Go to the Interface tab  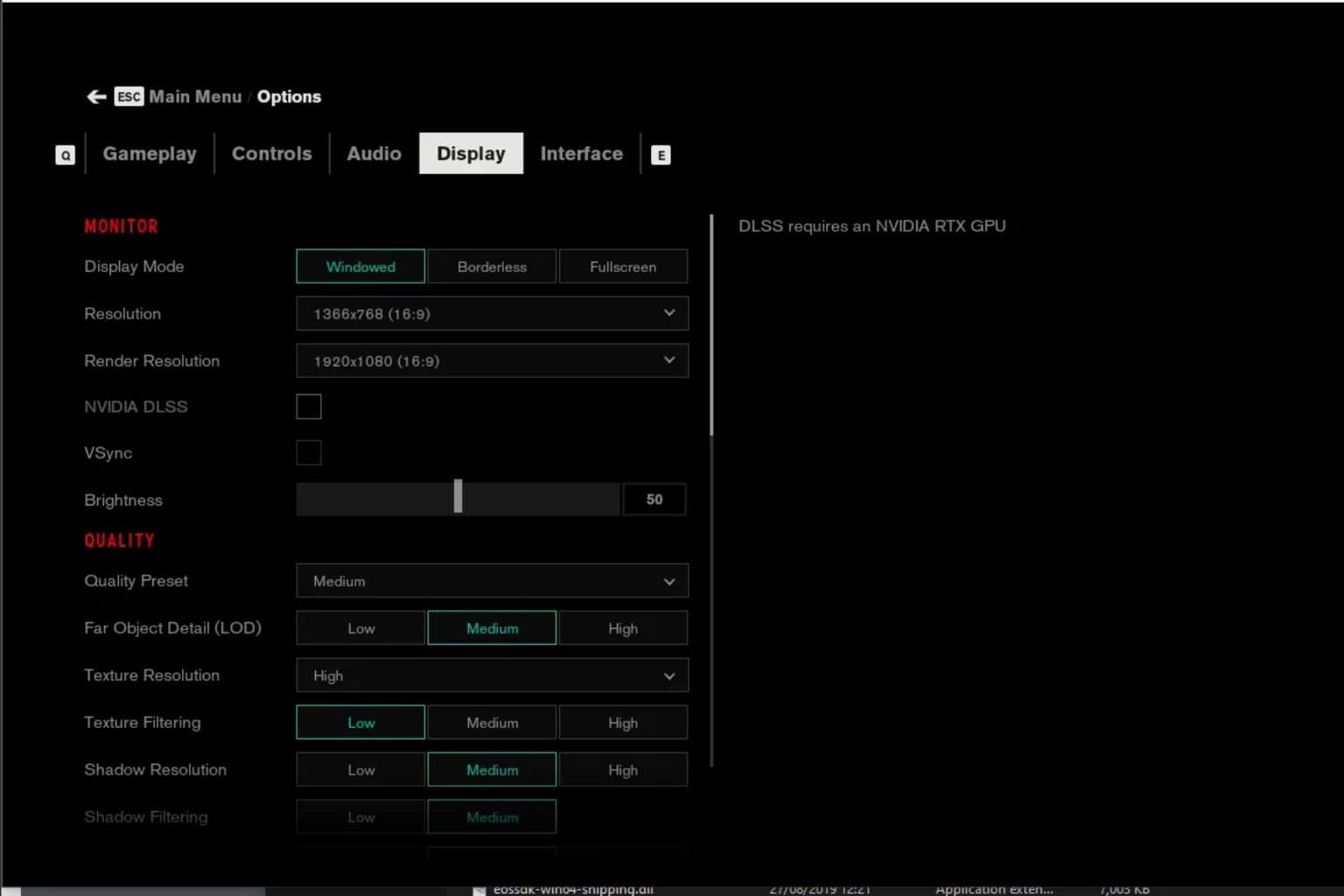[582, 153]
